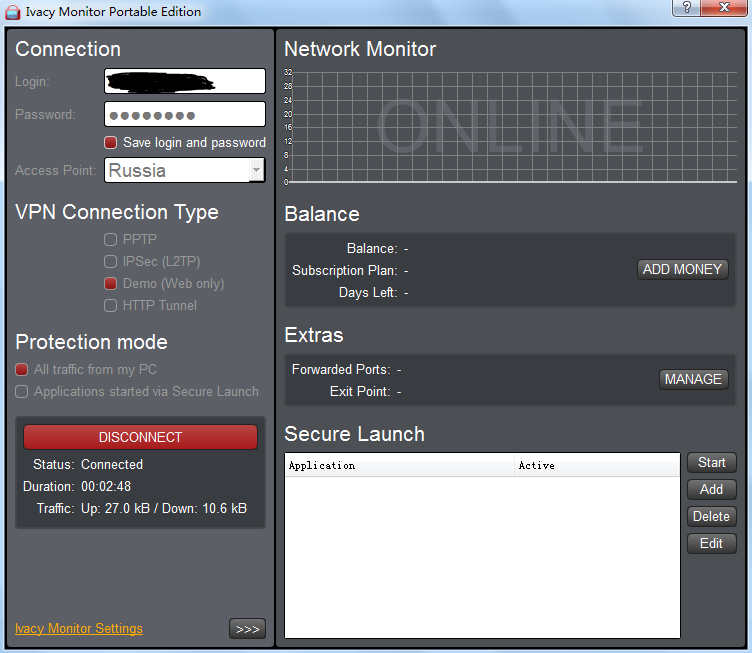Viewport: 752px width, 653px height.
Task: Click the Start button in Secure Launch
Action: tap(712, 463)
